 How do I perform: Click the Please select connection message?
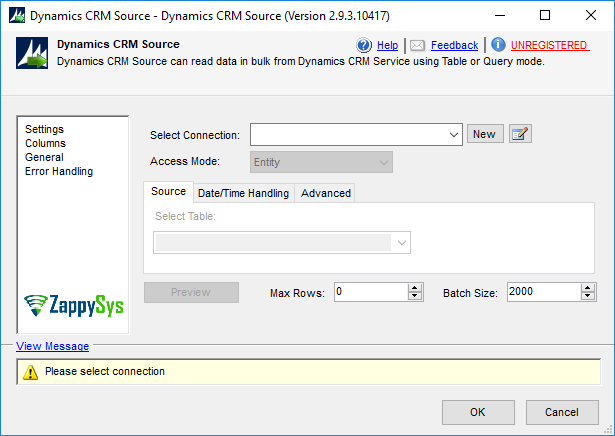pos(105,372)
